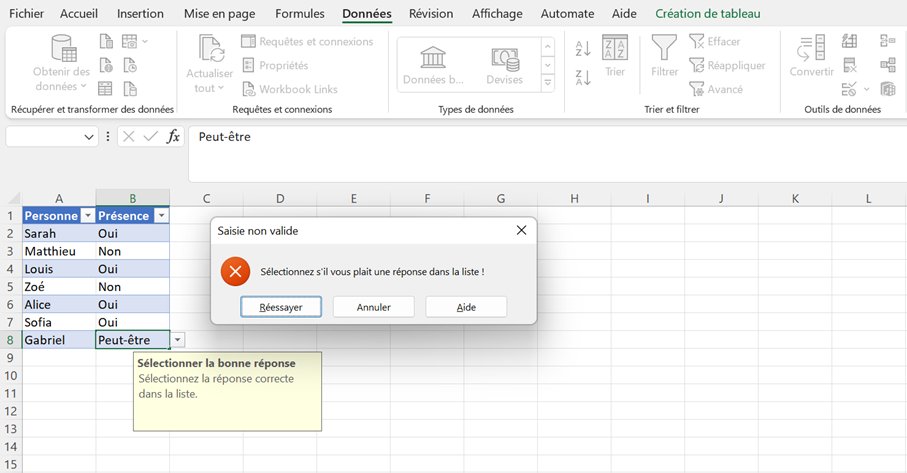Click the Actualiser tout refresh icon
Image resolution: width=907 pixels, height=473 pixels.
coord(211,49)
